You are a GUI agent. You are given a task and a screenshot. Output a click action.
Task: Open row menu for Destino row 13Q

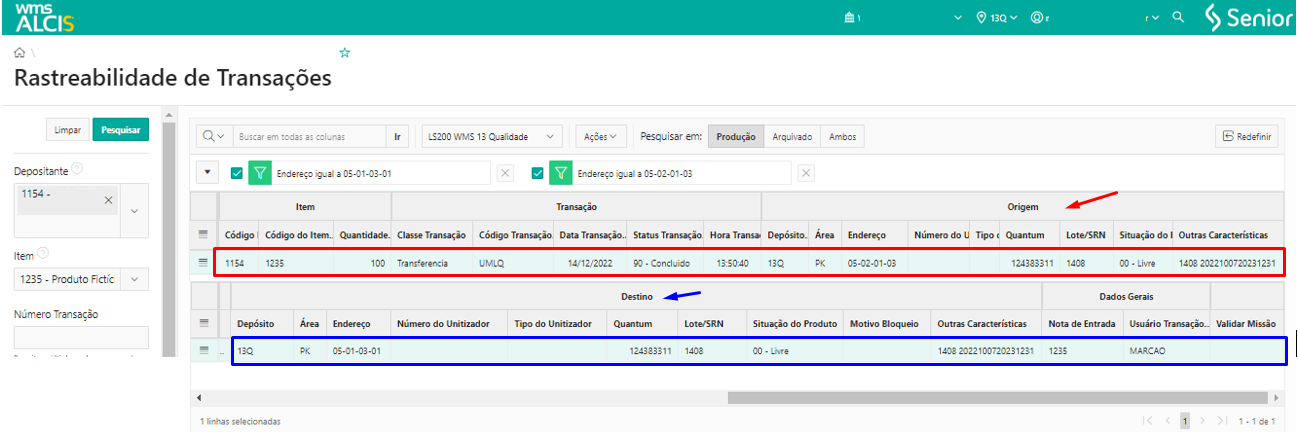(204, 350)
